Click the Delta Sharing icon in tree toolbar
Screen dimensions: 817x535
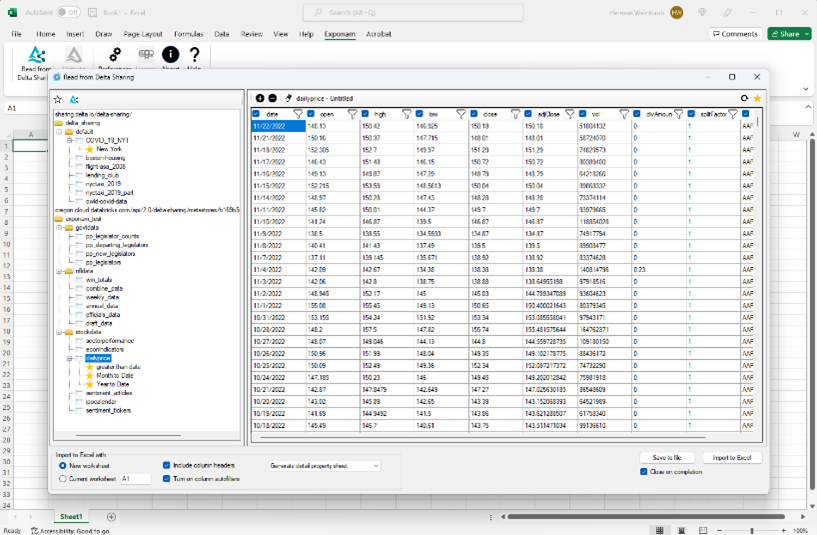(x=74, y=99)
